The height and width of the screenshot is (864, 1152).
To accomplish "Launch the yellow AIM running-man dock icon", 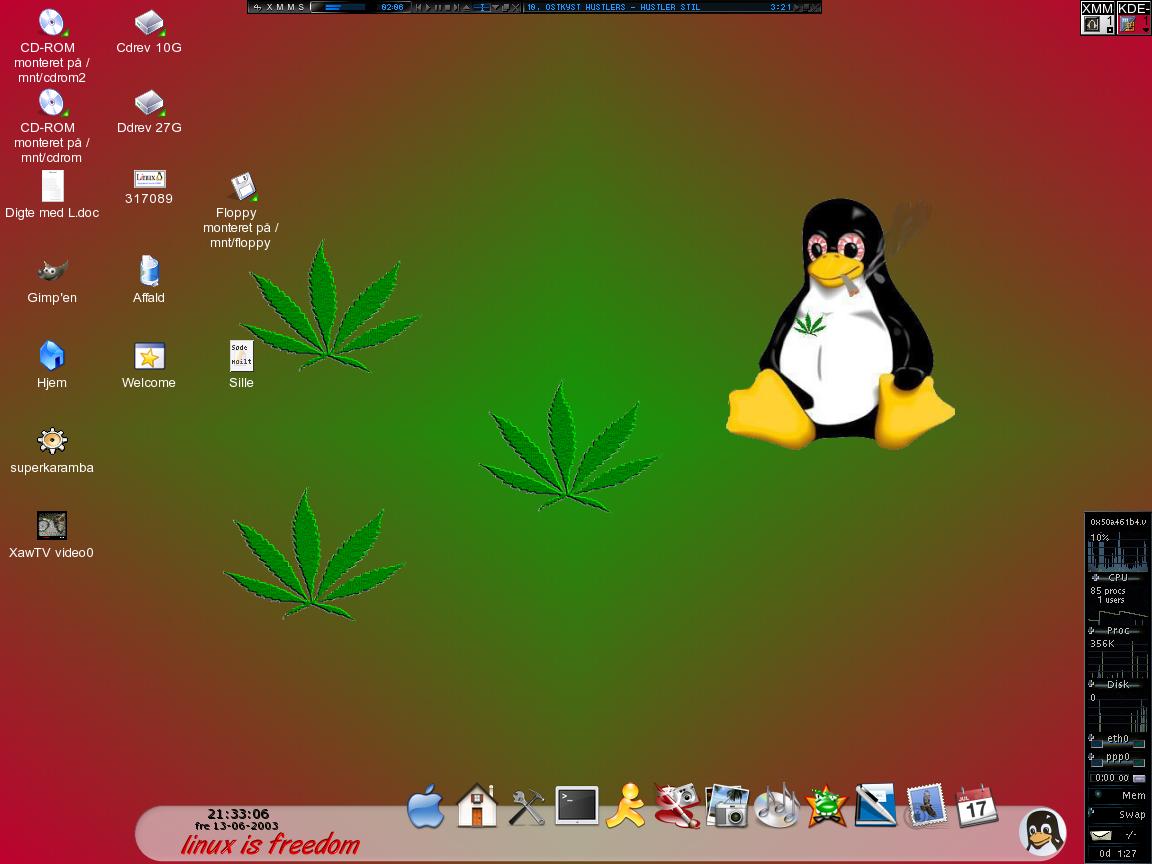I will [x=625, y=806].
